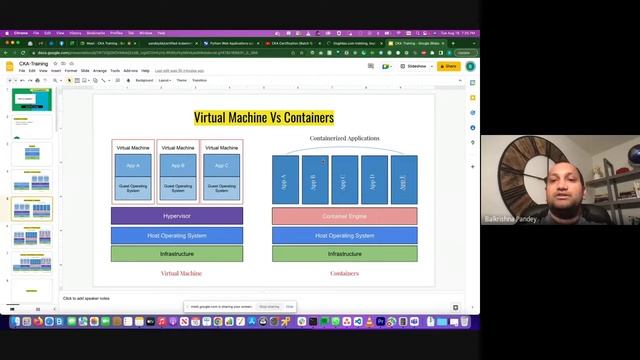Image resolution: width=640 pixels, height=360 pixels.
Task: Click the Chrome back arrow
Action: point(6,53)
